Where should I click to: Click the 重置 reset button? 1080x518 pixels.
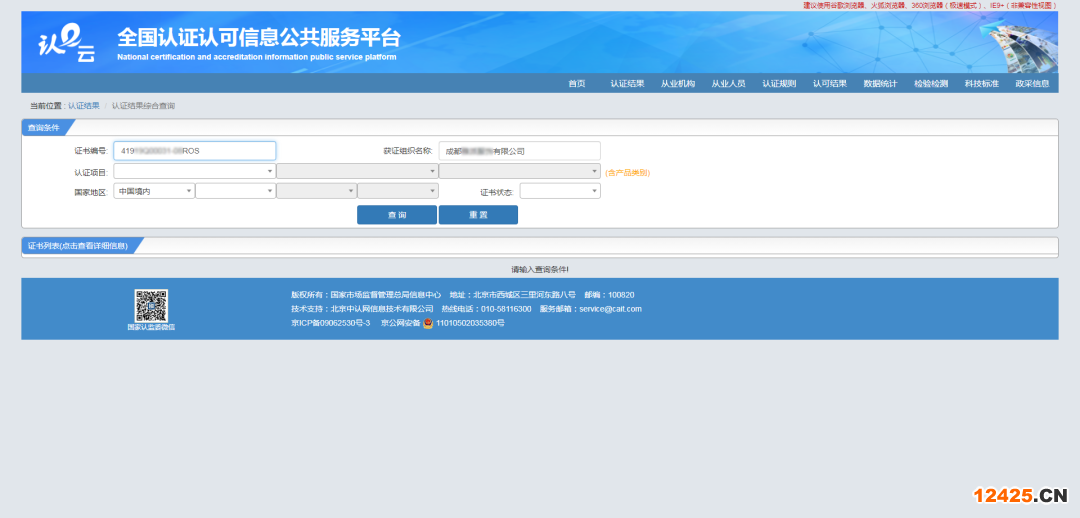pyautogui.click(x=478, y=215)
